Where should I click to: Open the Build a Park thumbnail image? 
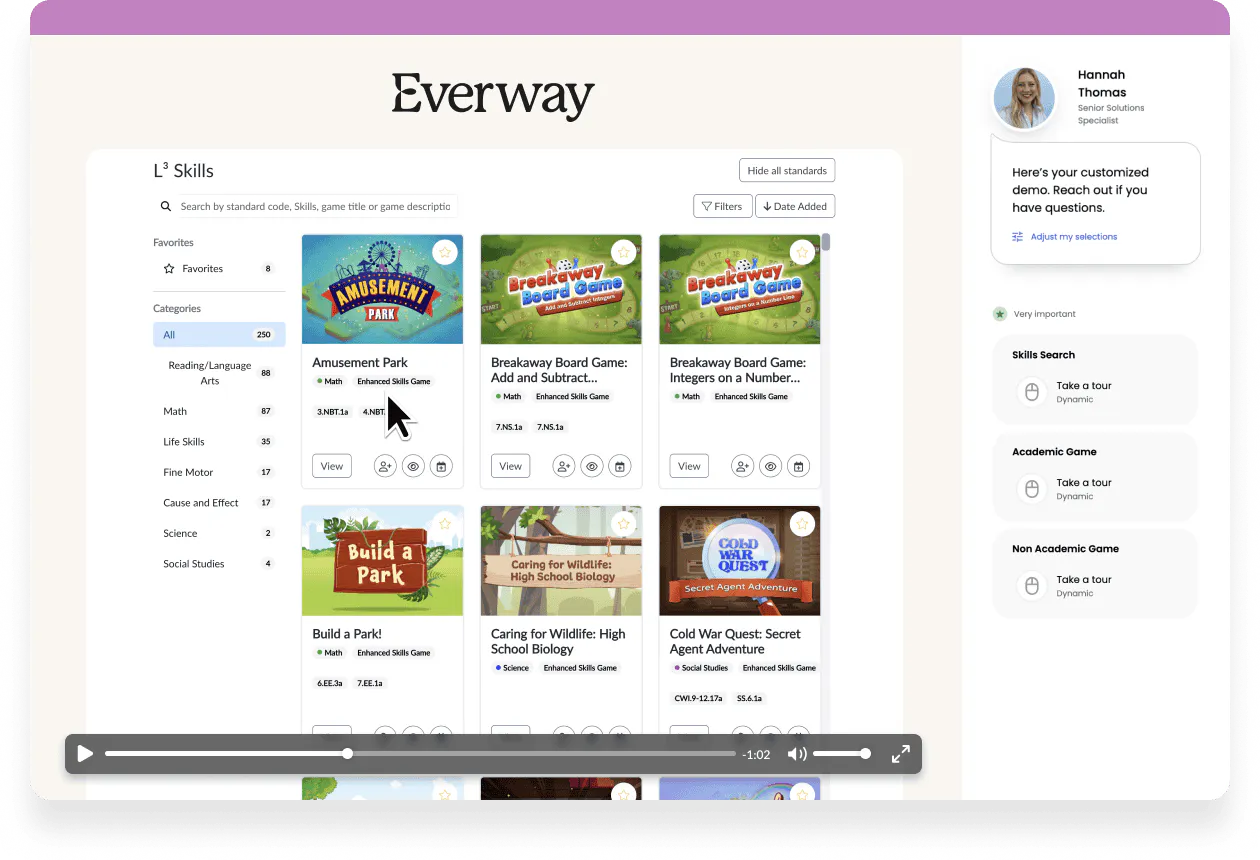pos(382,560)
